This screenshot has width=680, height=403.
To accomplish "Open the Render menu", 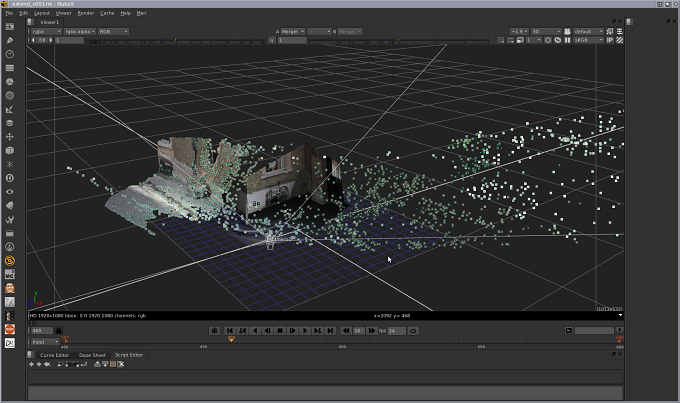I will coord(86,13).
